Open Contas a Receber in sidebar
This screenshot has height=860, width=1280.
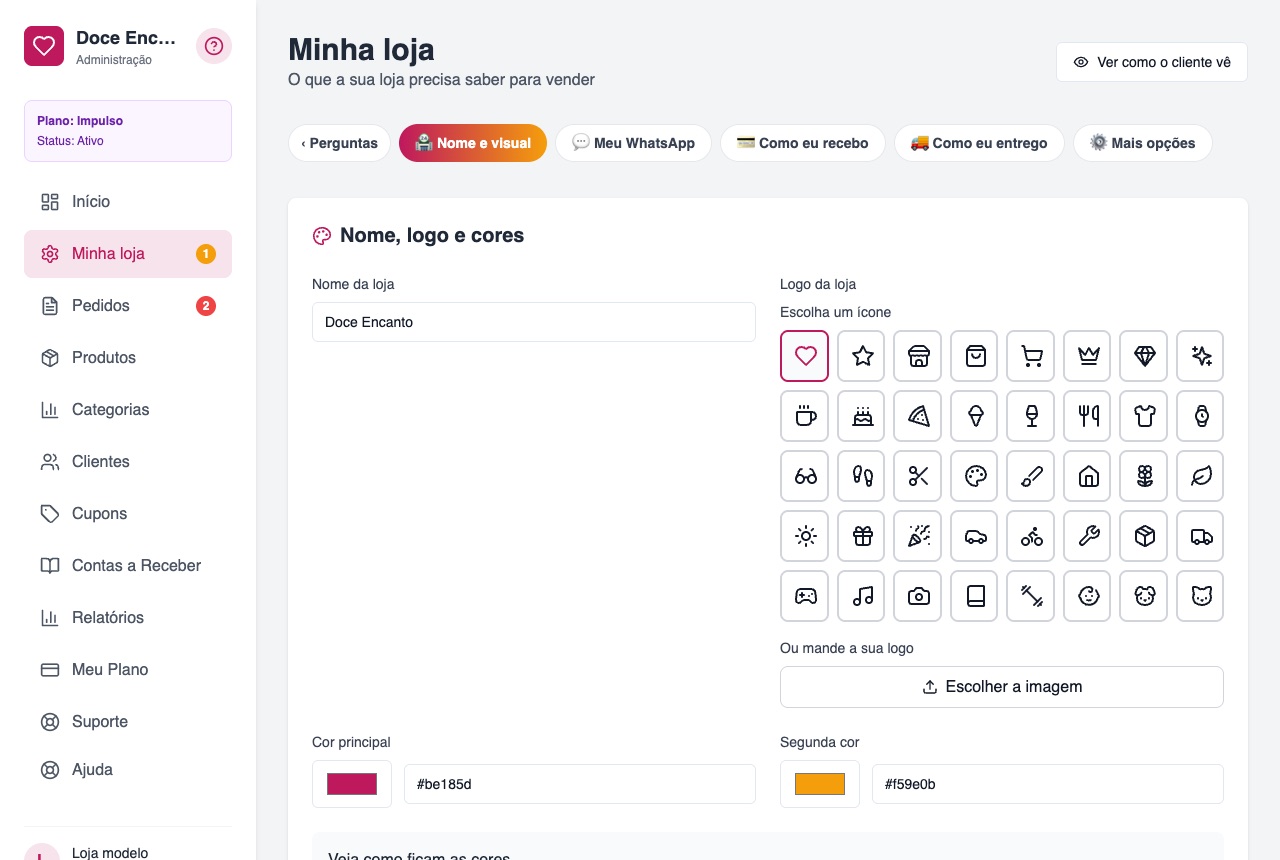click(128, 566)
